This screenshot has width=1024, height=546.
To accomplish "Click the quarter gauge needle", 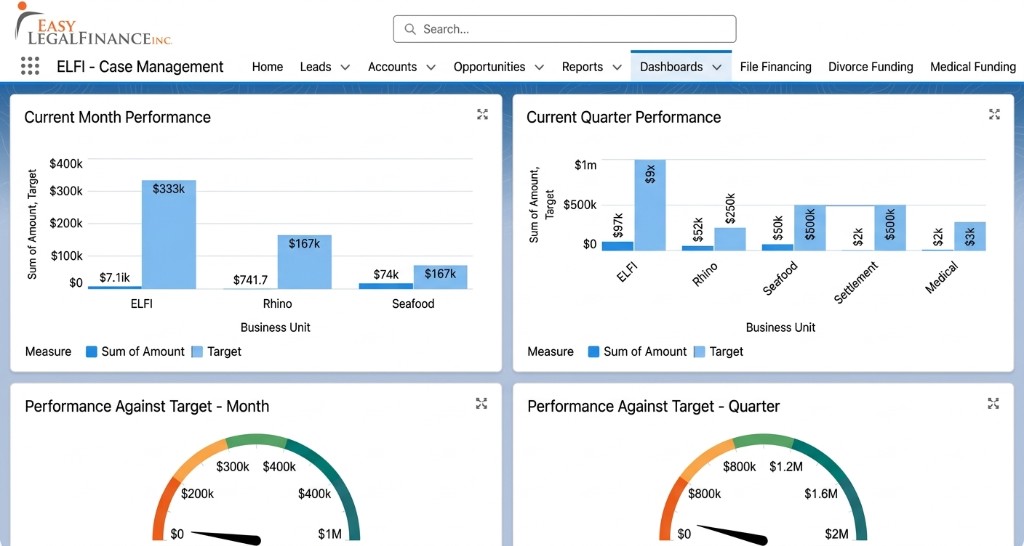I will click(x=733, y=535).
